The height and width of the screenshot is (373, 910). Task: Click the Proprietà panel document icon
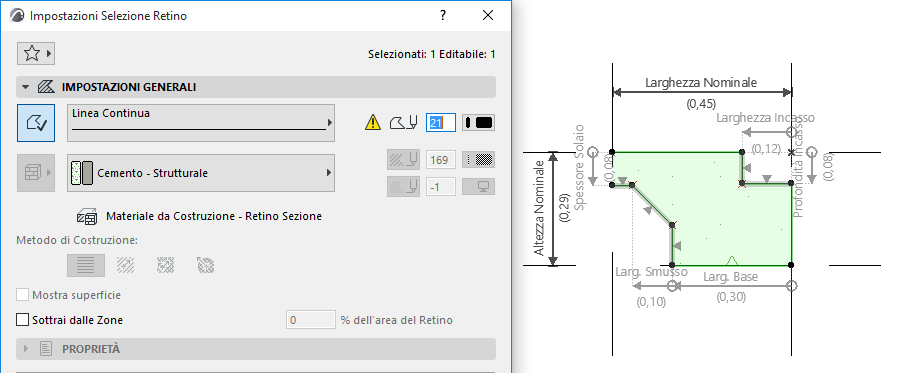coord(46,349)
